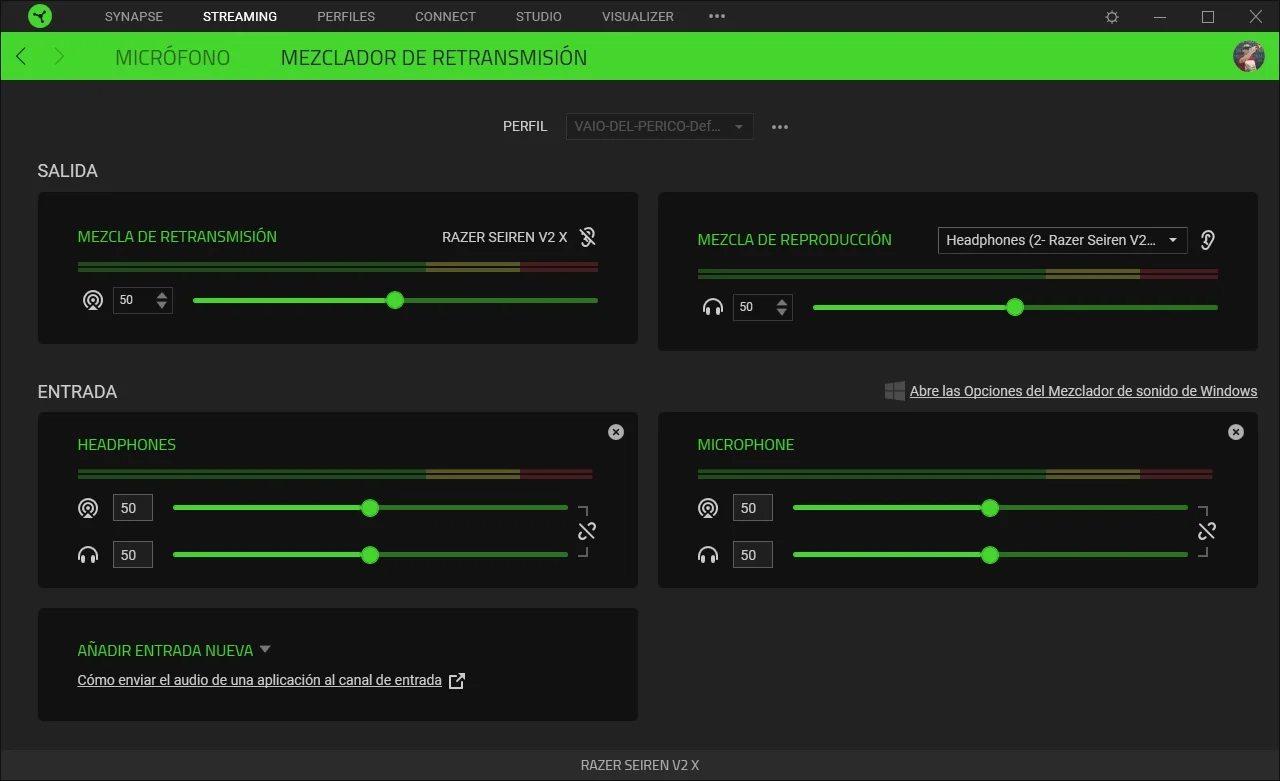Open the PERFILES tab
The height and width of the screenshot is (781, 1280).
click(346, 17)
